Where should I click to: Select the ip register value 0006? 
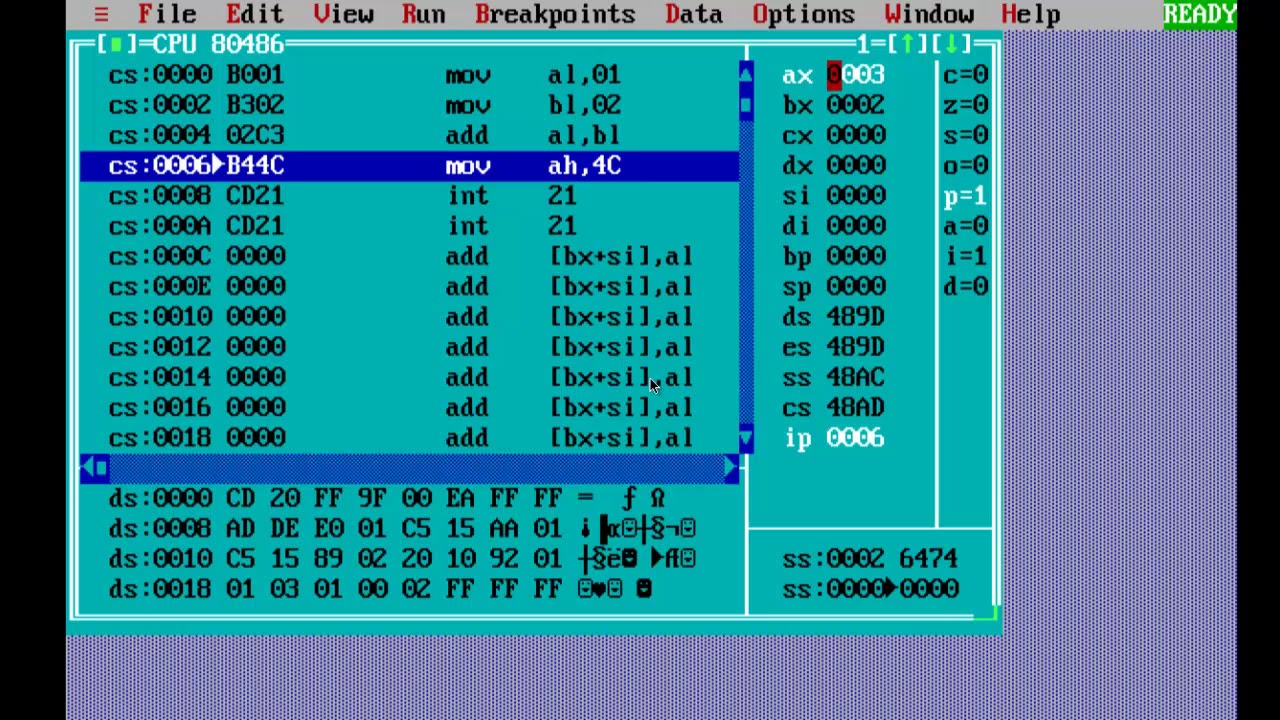coord(855,438)
